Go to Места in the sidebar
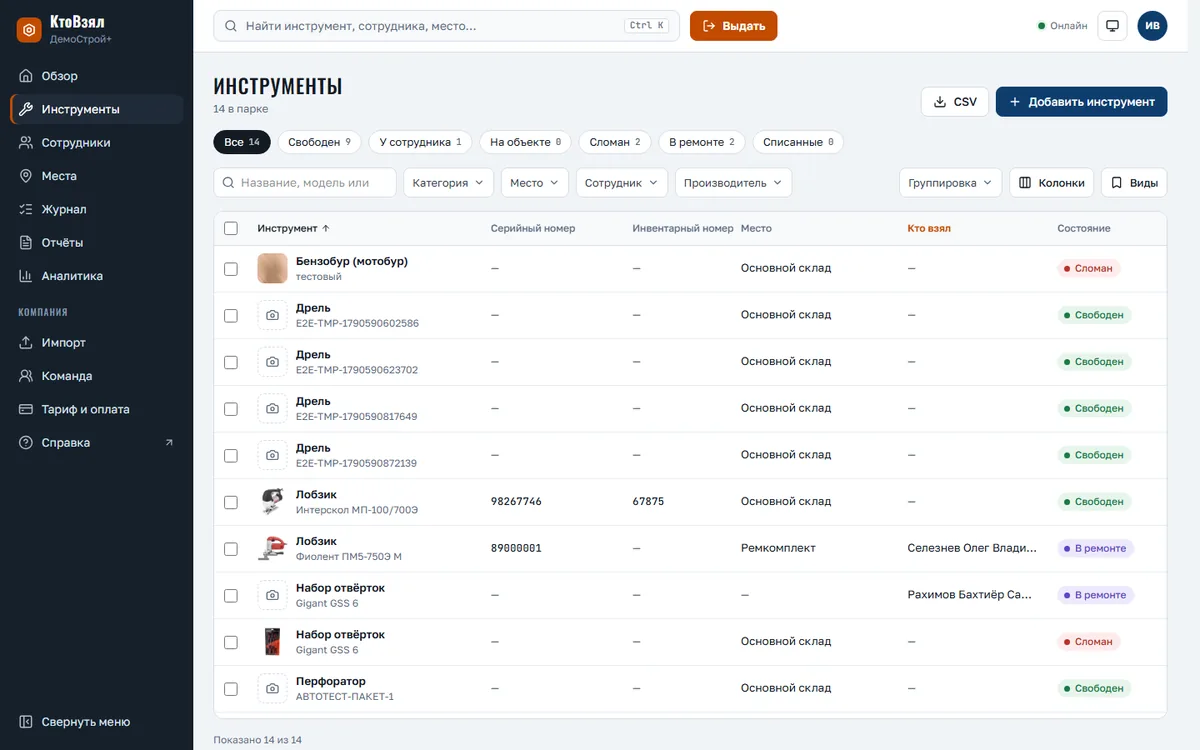 tap(96, 176)
